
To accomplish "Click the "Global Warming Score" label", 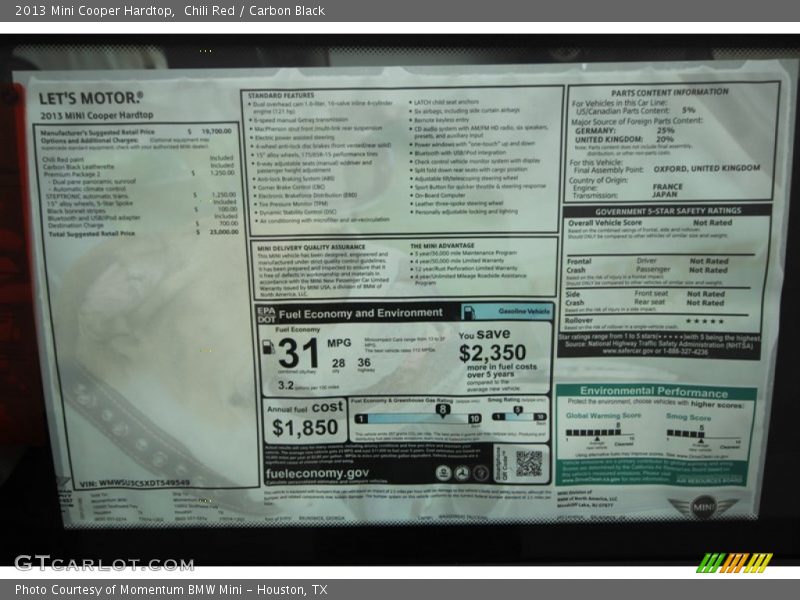I will click(x=604, y=415).
